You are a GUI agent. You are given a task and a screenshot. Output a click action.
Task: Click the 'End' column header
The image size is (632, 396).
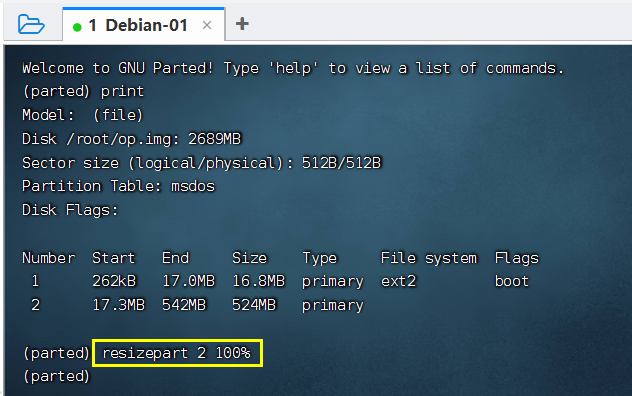[x=175, y=258]
